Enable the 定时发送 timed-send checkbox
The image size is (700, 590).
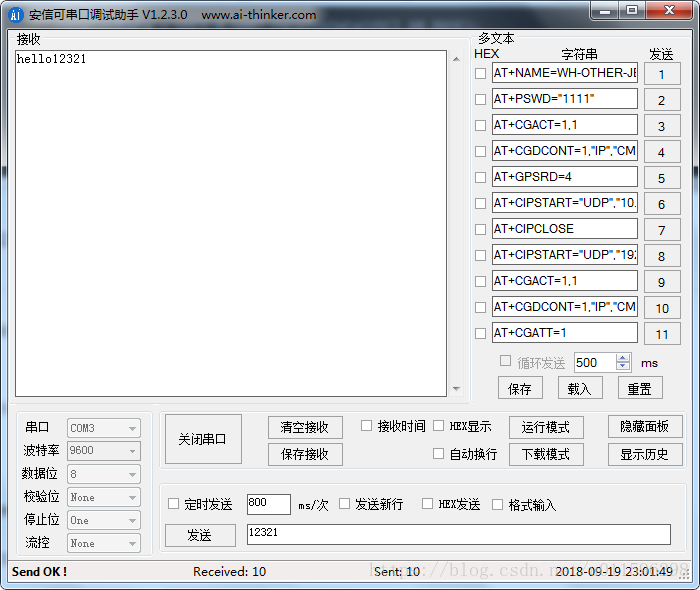click(173, 504)
